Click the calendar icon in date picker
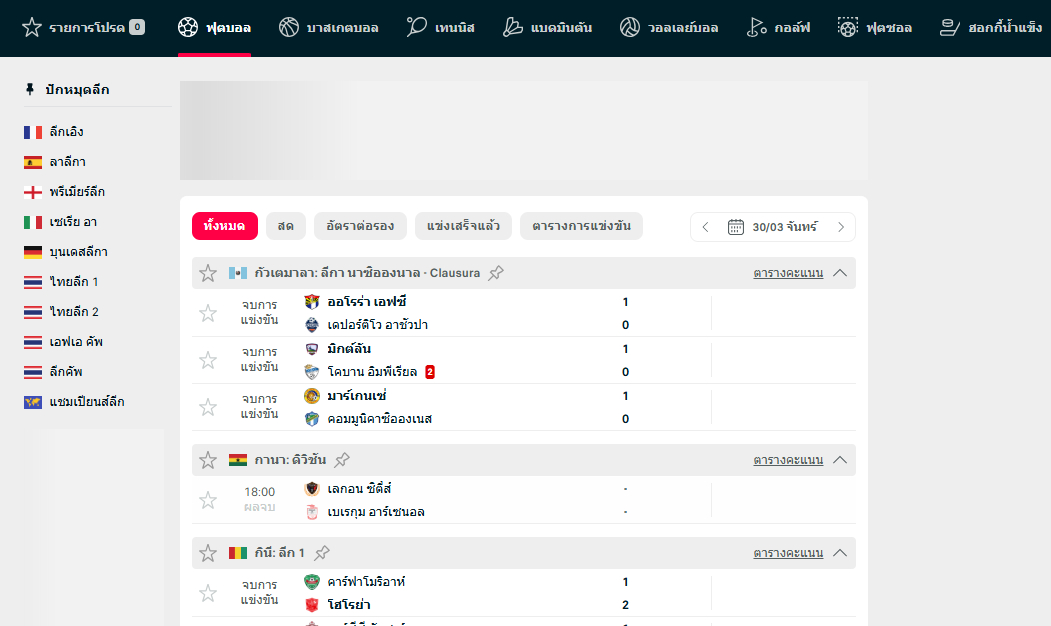 pyautogui.click(x=736, y=227)
